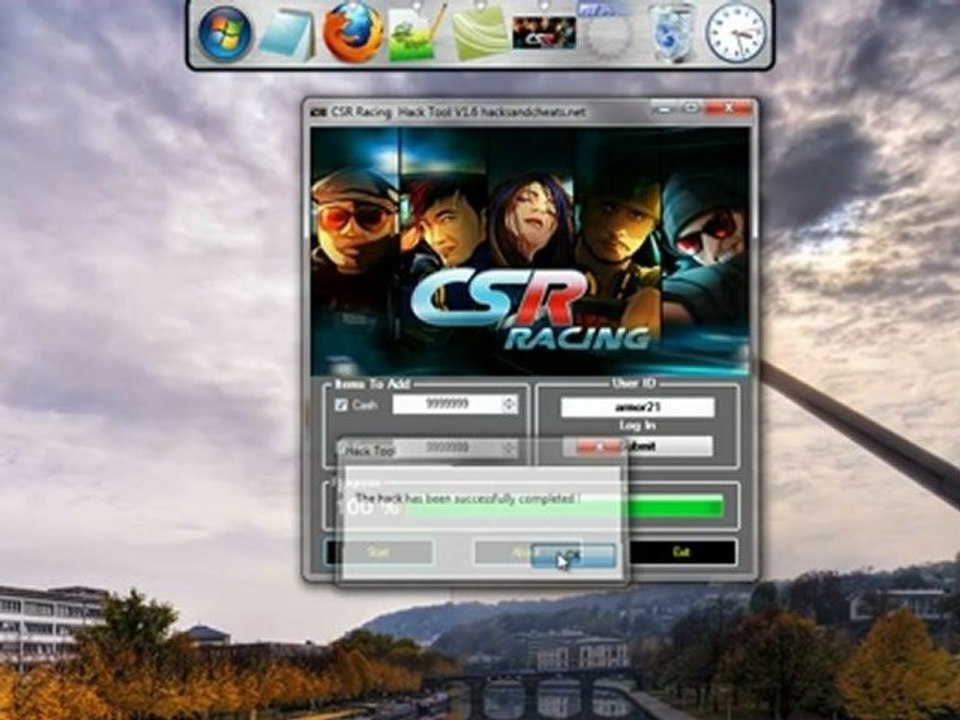Select the CSR Racing thumbnail in the dock
Screen dimensions: 960x720
pyautogui.click(x=544, y=32)
